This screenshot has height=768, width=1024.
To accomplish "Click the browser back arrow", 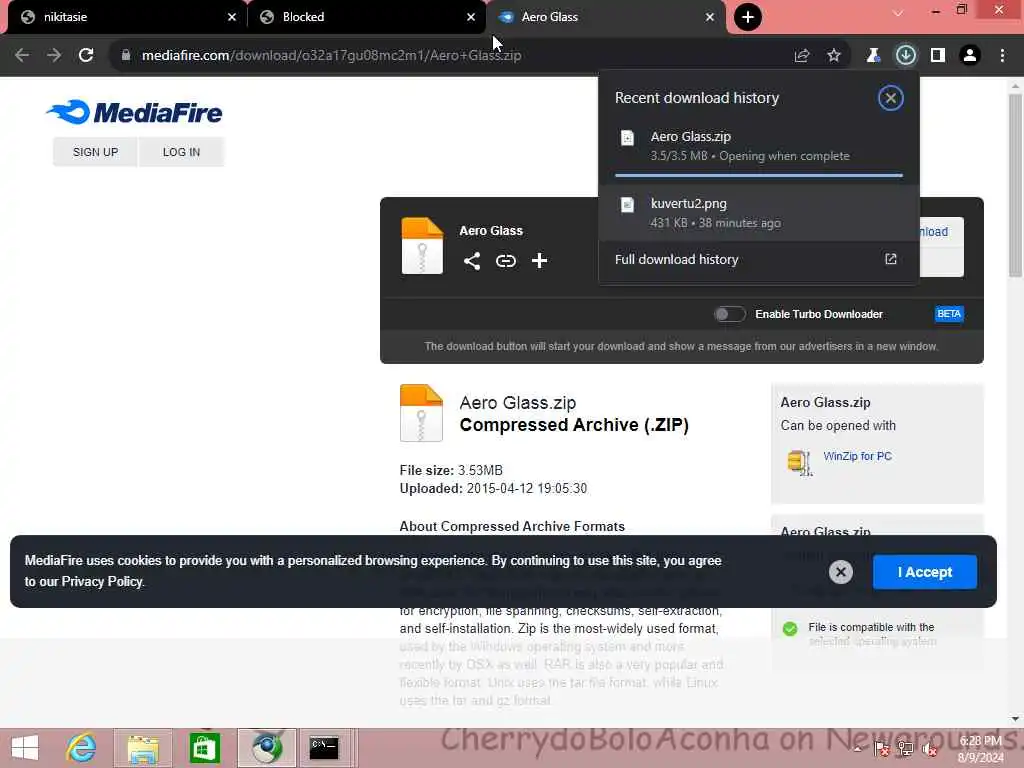I will tap(22, 56).
